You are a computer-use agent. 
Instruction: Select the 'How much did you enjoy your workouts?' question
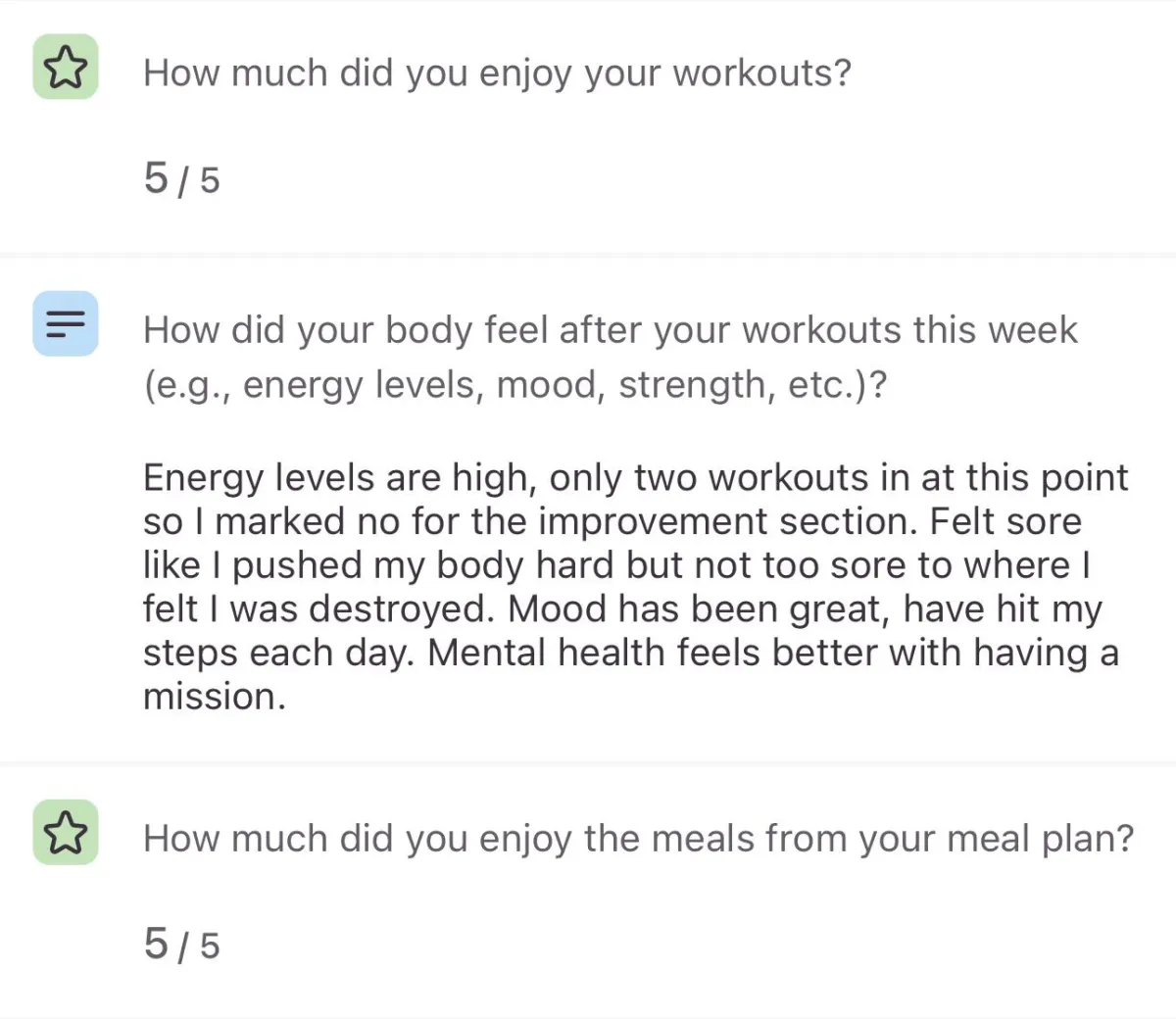pos(497,73)
